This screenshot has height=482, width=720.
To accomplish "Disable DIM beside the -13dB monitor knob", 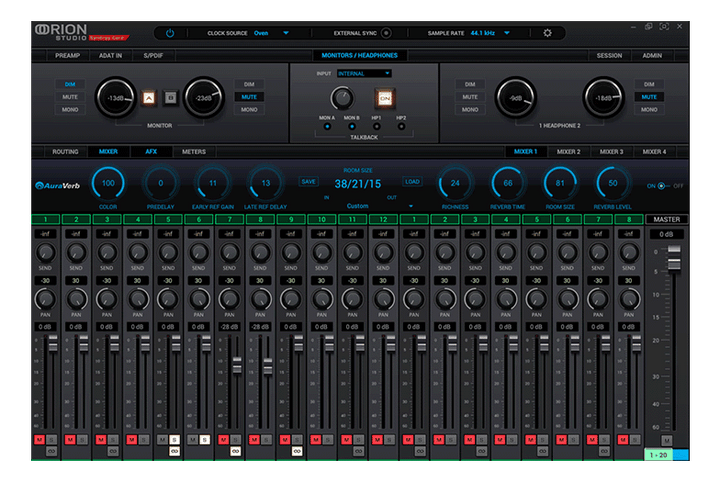I will (x=70, y=84).
